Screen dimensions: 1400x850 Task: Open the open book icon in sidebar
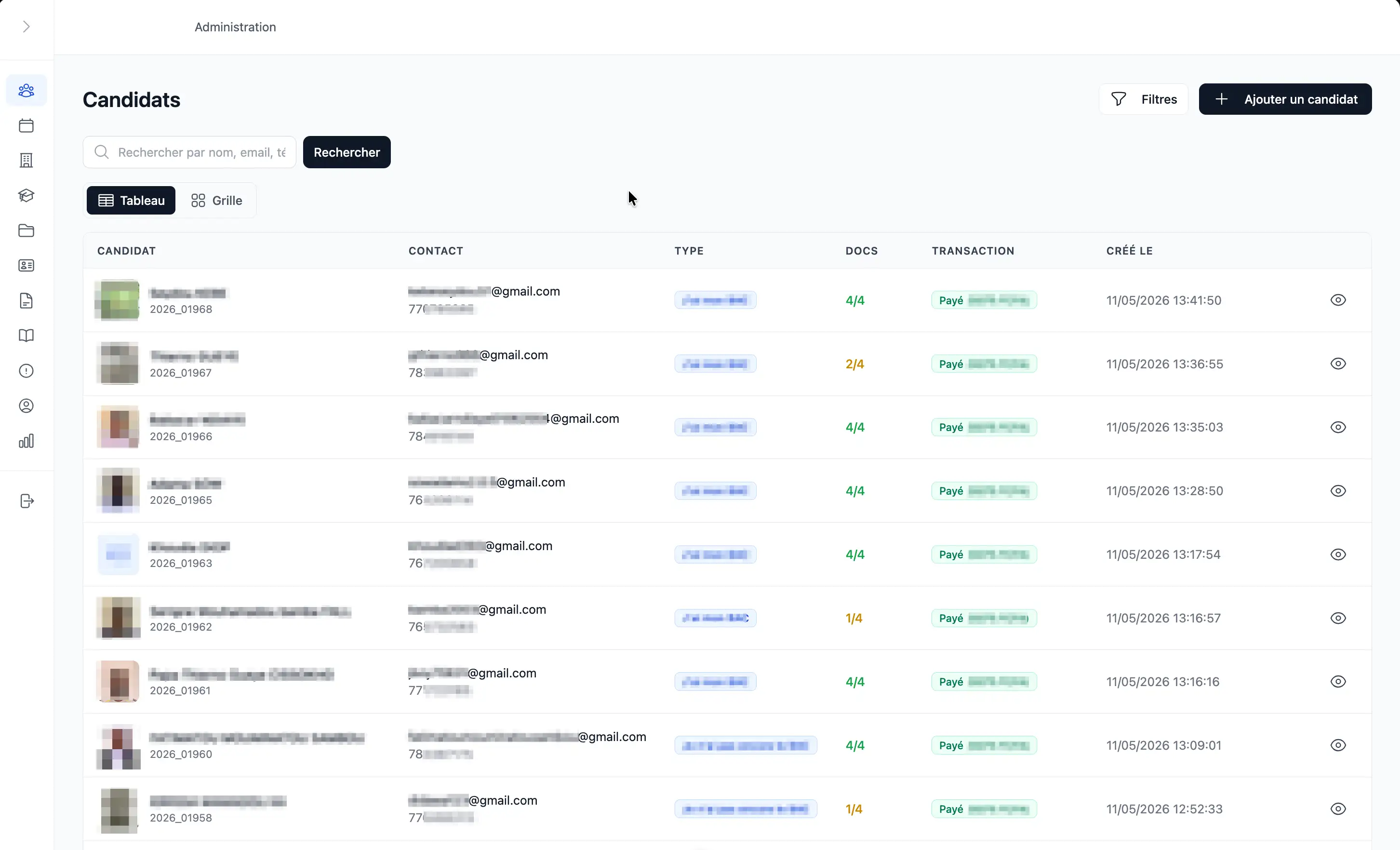pyautogui.click(x=26, y=336)
